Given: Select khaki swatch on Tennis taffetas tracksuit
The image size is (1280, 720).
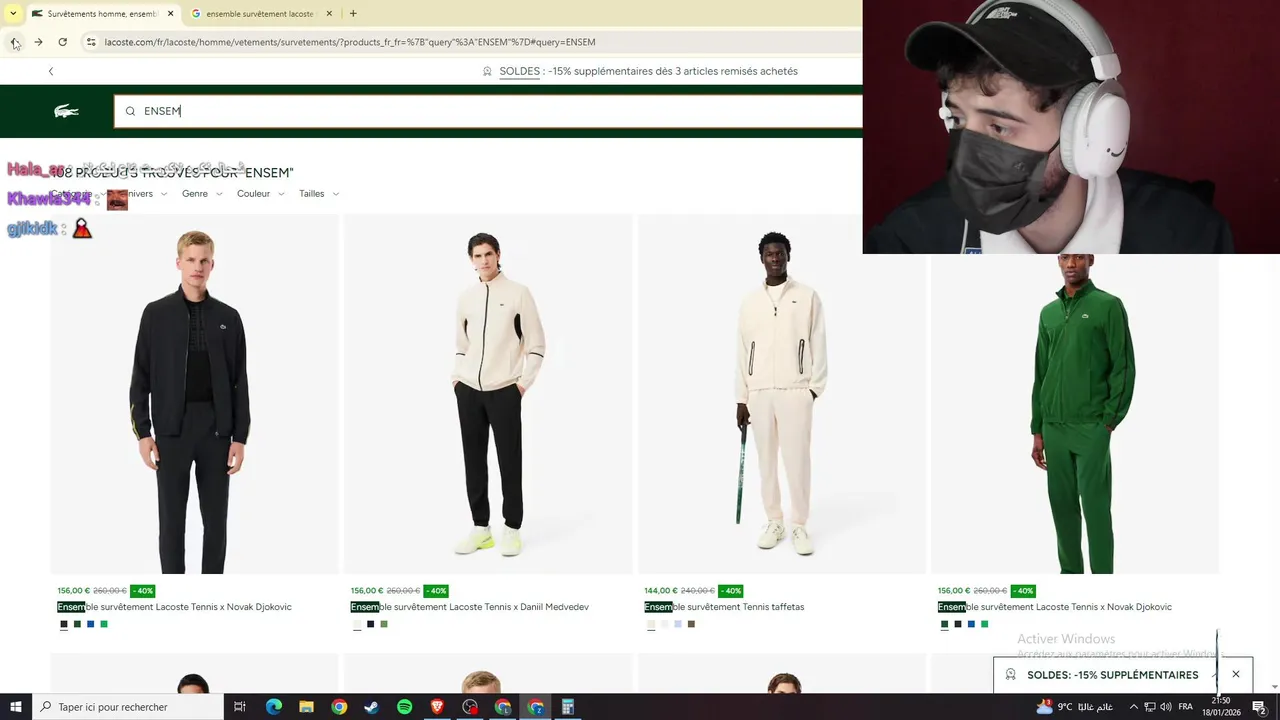Looking at the screenshot, I should pos(691,624).
